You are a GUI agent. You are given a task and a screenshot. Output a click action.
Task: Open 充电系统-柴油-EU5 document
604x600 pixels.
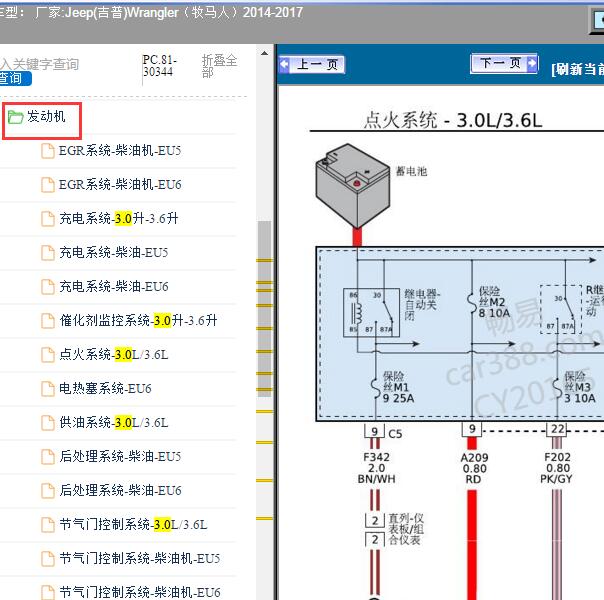(114, 252)
